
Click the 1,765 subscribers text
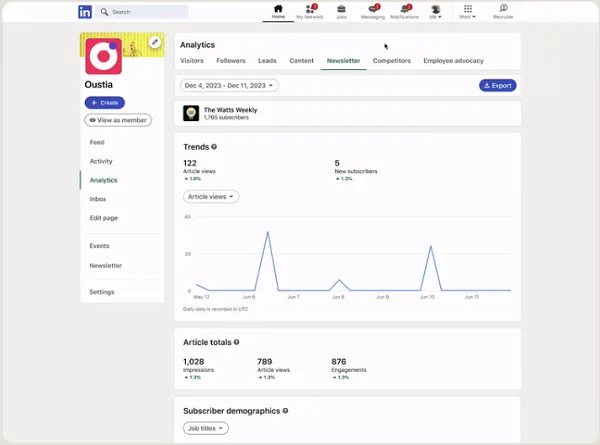coord(226,117)
